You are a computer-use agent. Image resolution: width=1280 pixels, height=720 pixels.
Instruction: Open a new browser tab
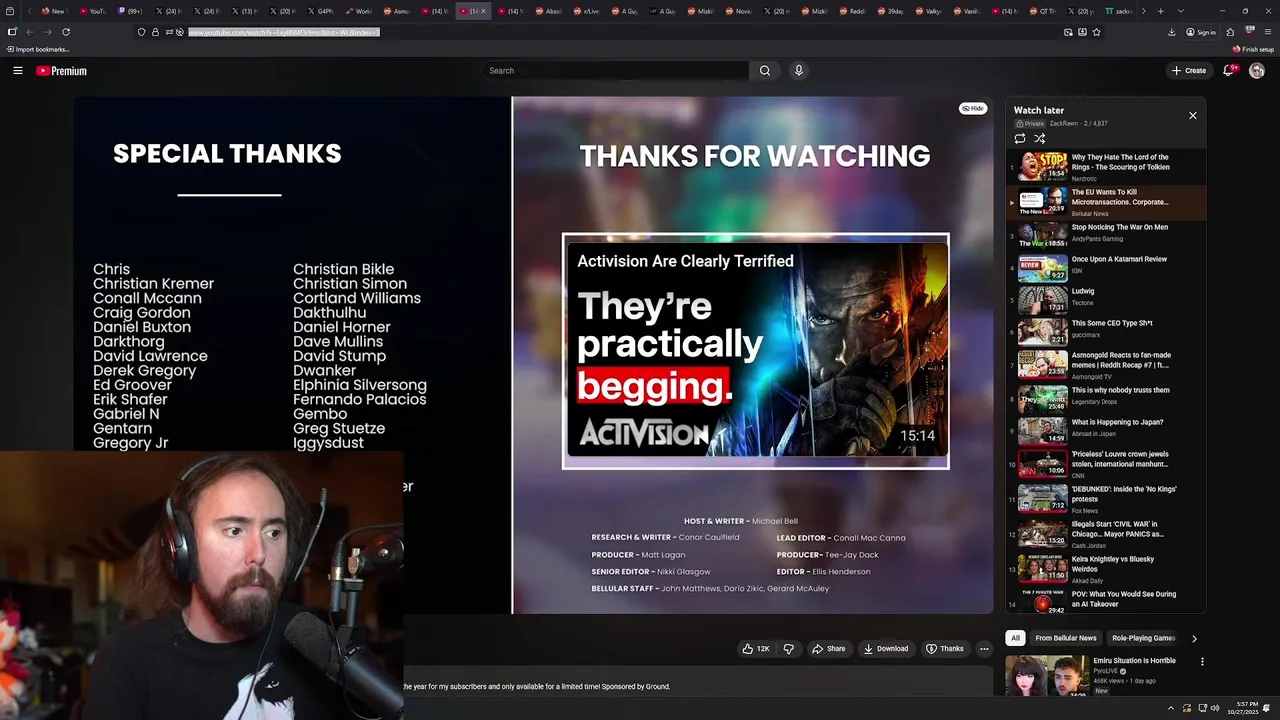click(x=1160, y=11)
